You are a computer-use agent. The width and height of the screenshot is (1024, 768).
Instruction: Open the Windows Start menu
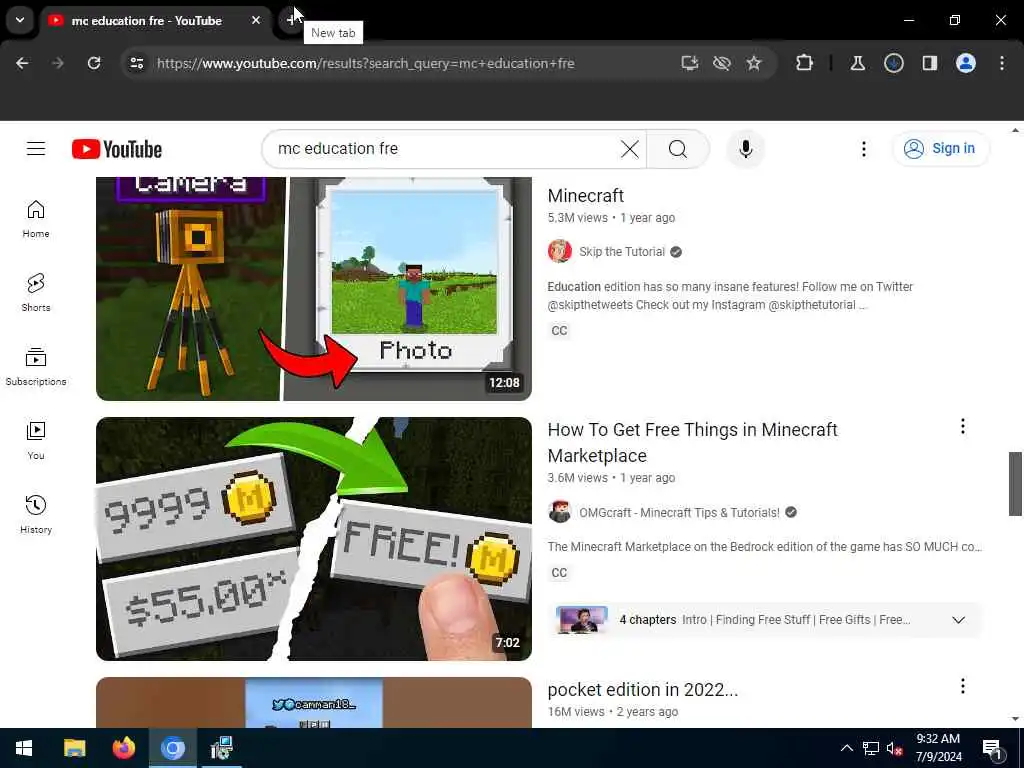[x=24, y=748]
